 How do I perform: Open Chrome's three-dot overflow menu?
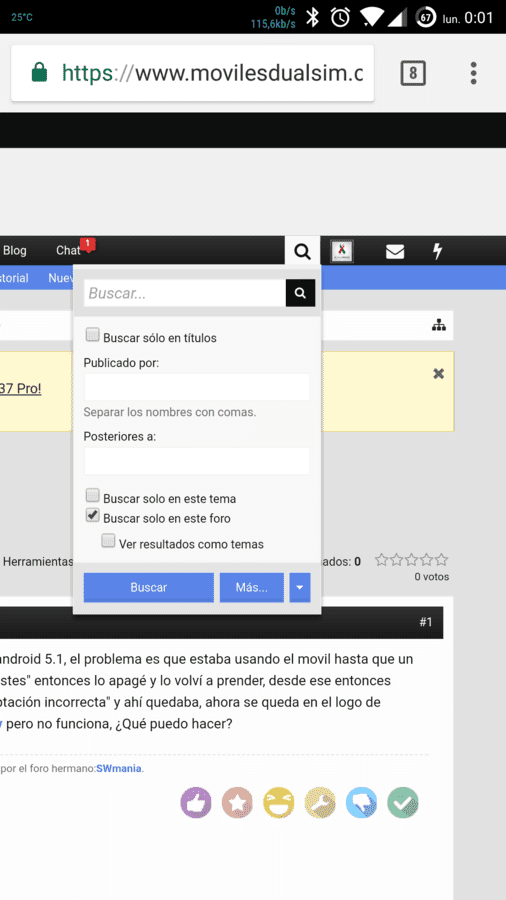(473, 73)
